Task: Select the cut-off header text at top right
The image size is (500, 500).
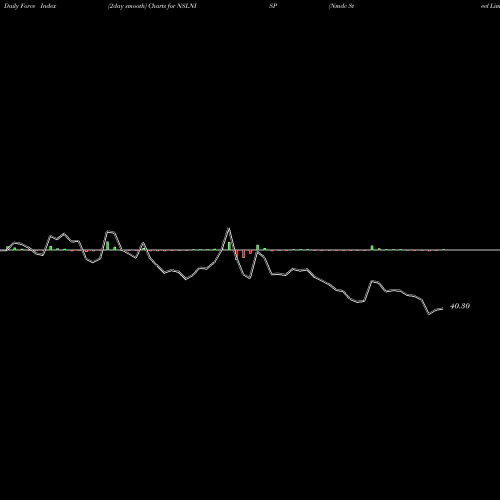Action: pyautogui.click(x=490, y=6)
